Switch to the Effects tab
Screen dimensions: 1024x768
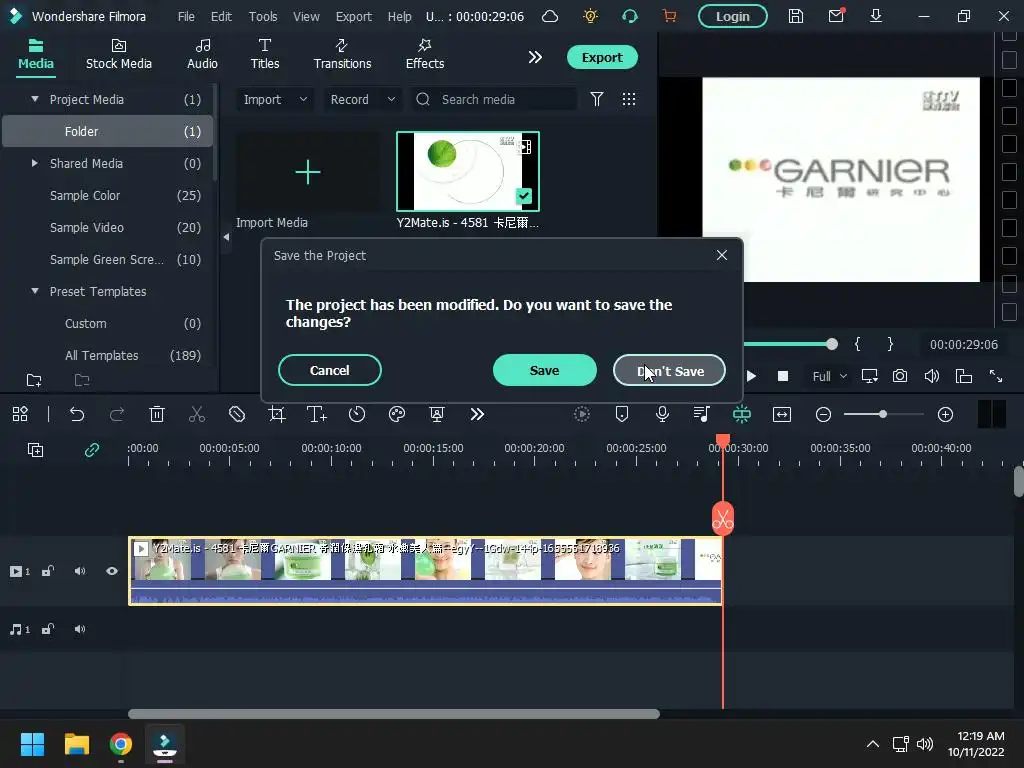coord(424,54)
